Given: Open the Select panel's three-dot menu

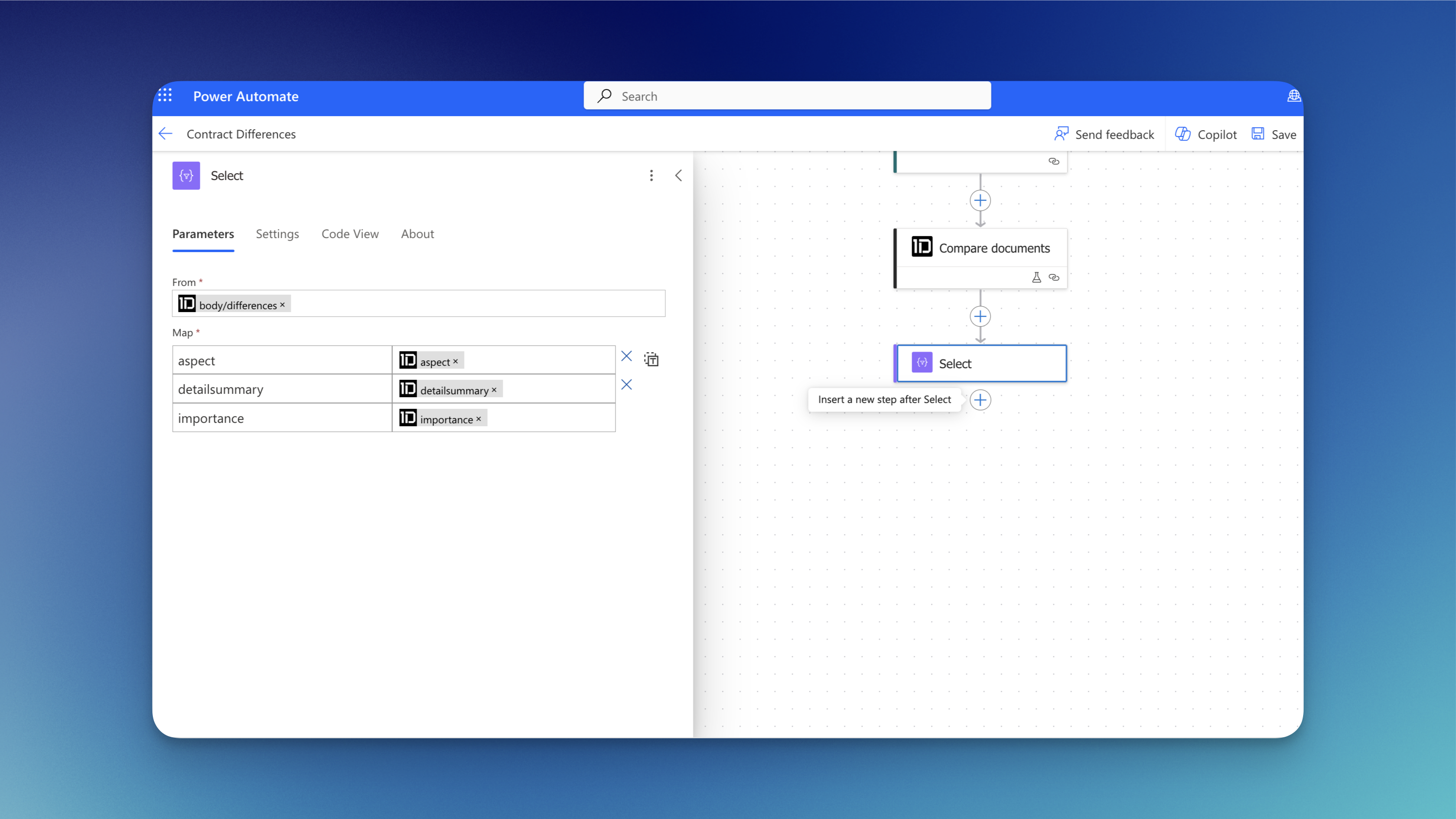Looking at the screenshot, I should pyautogui.click(x=651, y=176).
